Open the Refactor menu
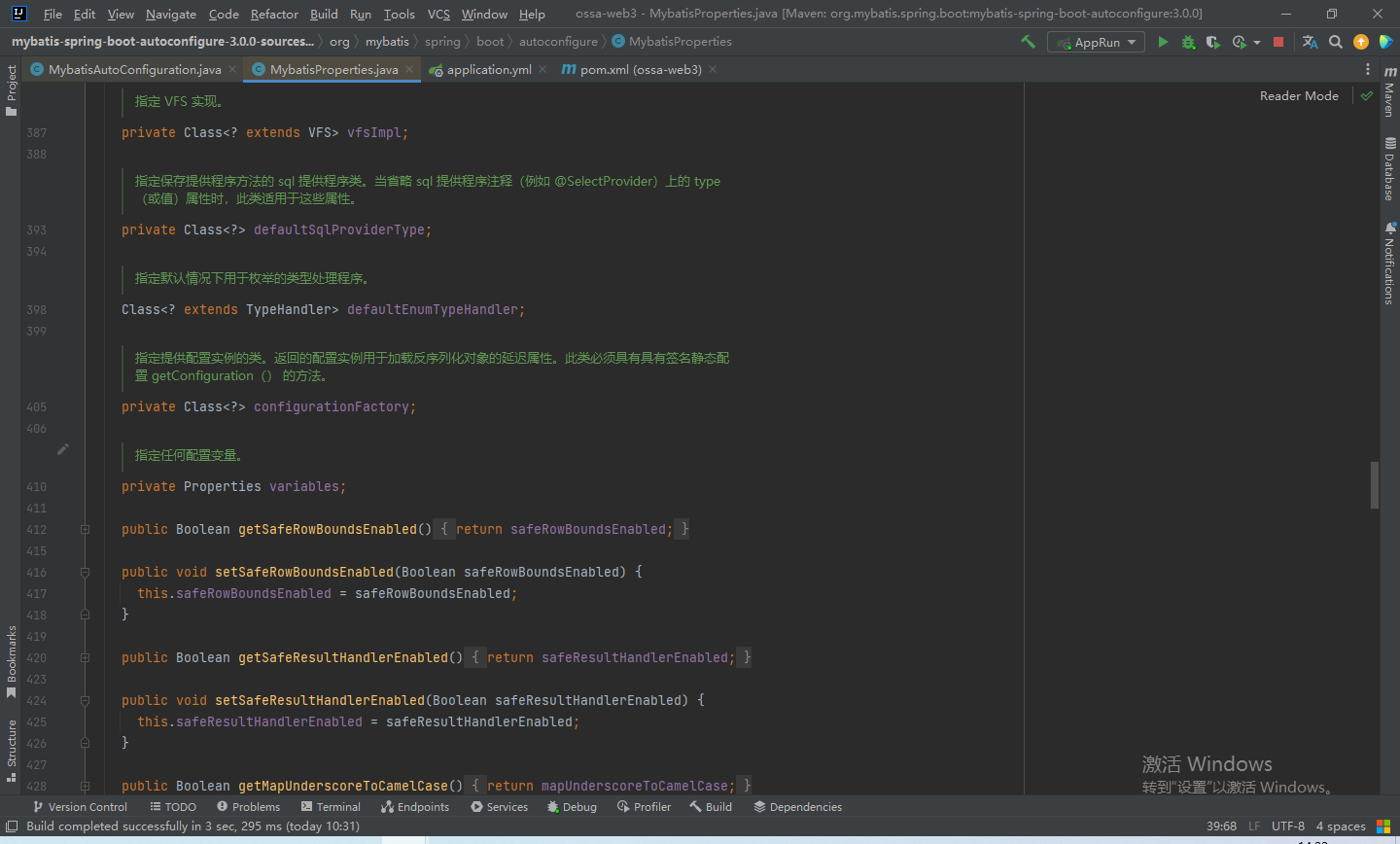This screenshot has height=844, width=1400. 274,14
